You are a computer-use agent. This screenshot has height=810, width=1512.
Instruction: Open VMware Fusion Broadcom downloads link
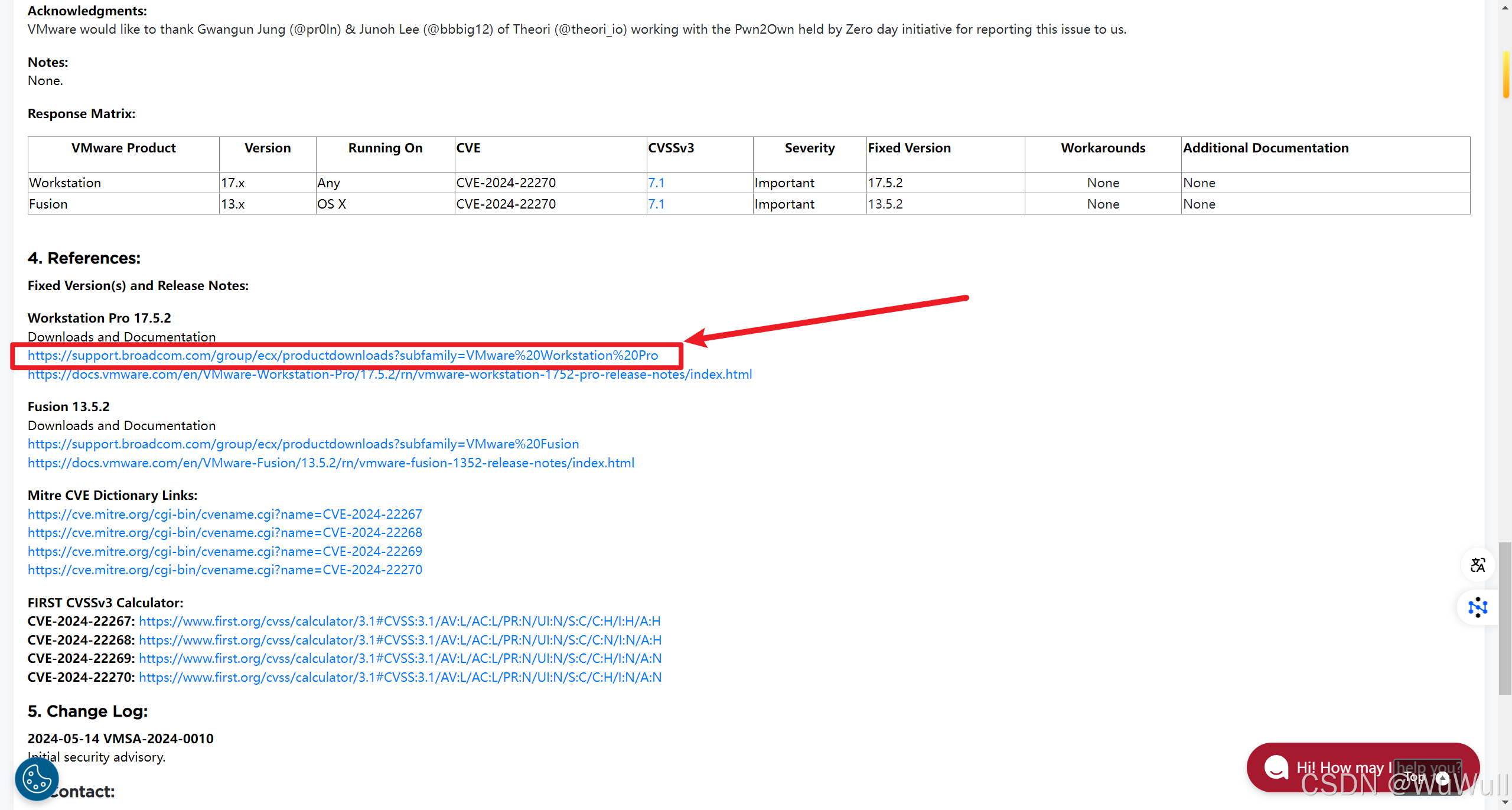click(303, 444)
